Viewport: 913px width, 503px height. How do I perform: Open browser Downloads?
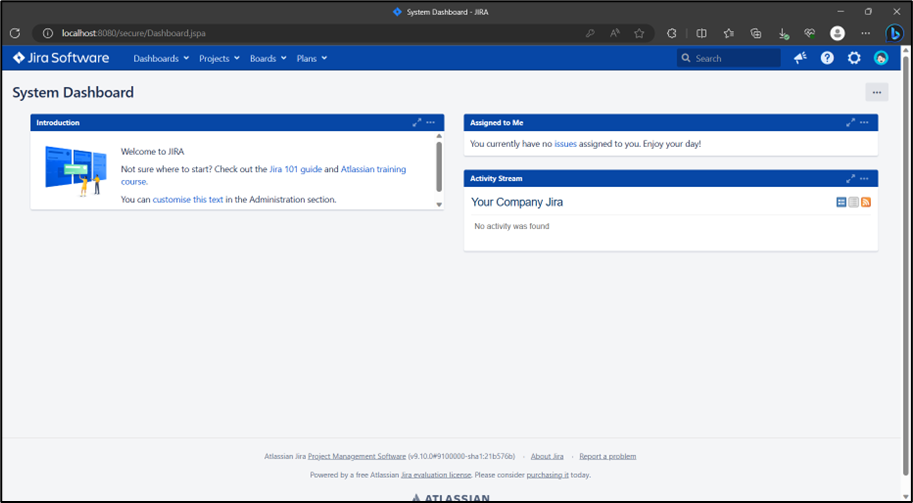(784, 34)
